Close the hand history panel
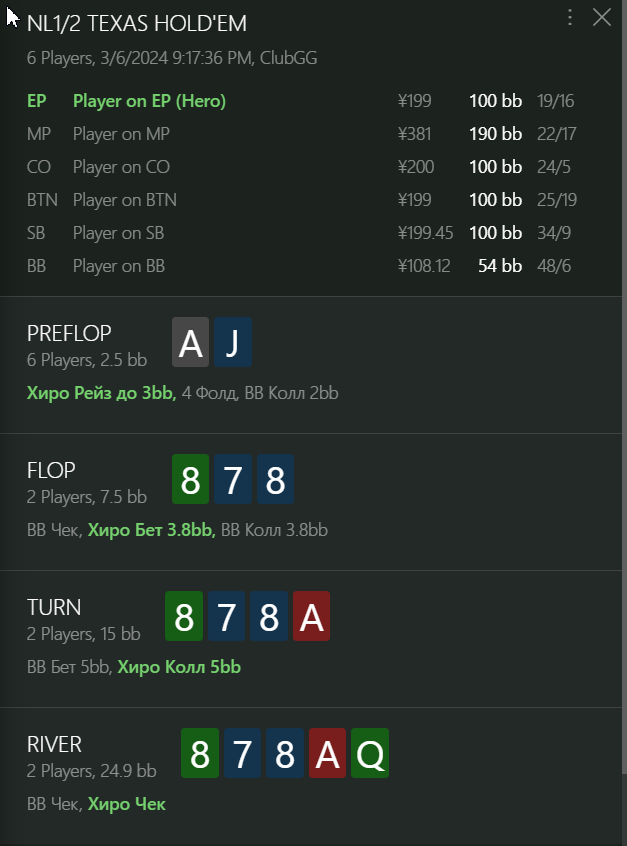627x846 pixels. click(x=602, y=17)
